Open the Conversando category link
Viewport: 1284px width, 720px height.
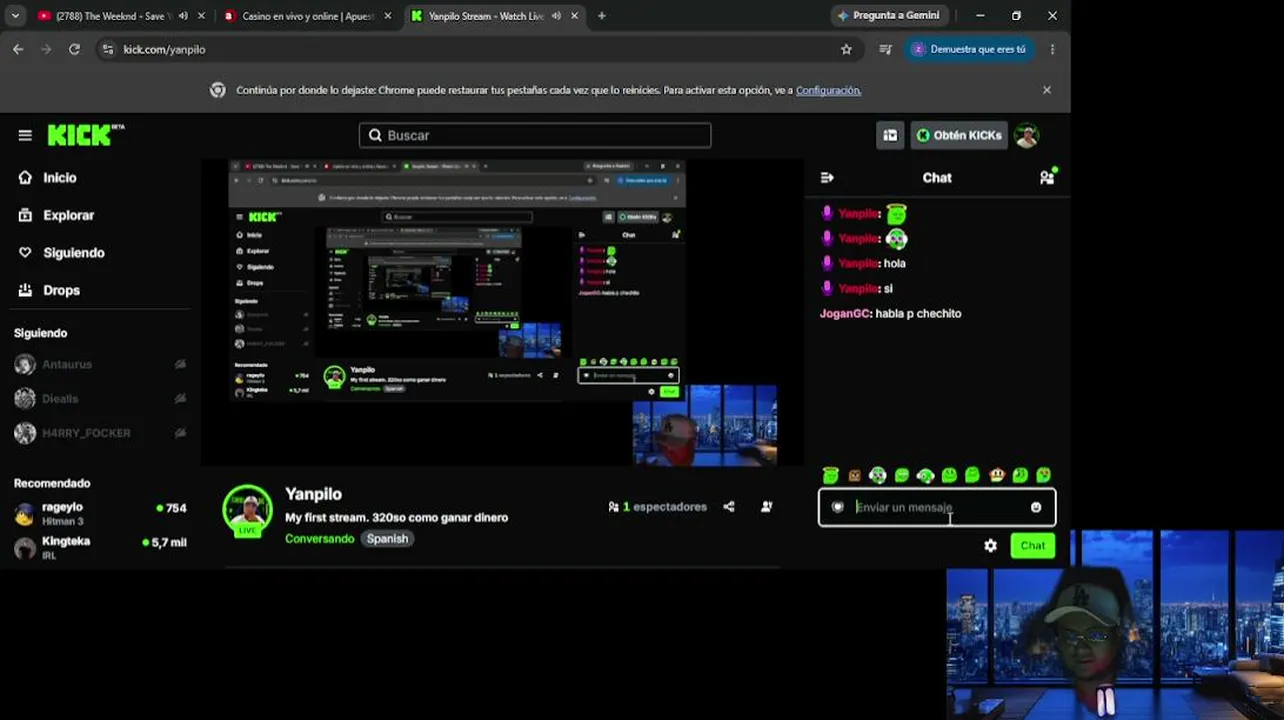tap(320, 539)
